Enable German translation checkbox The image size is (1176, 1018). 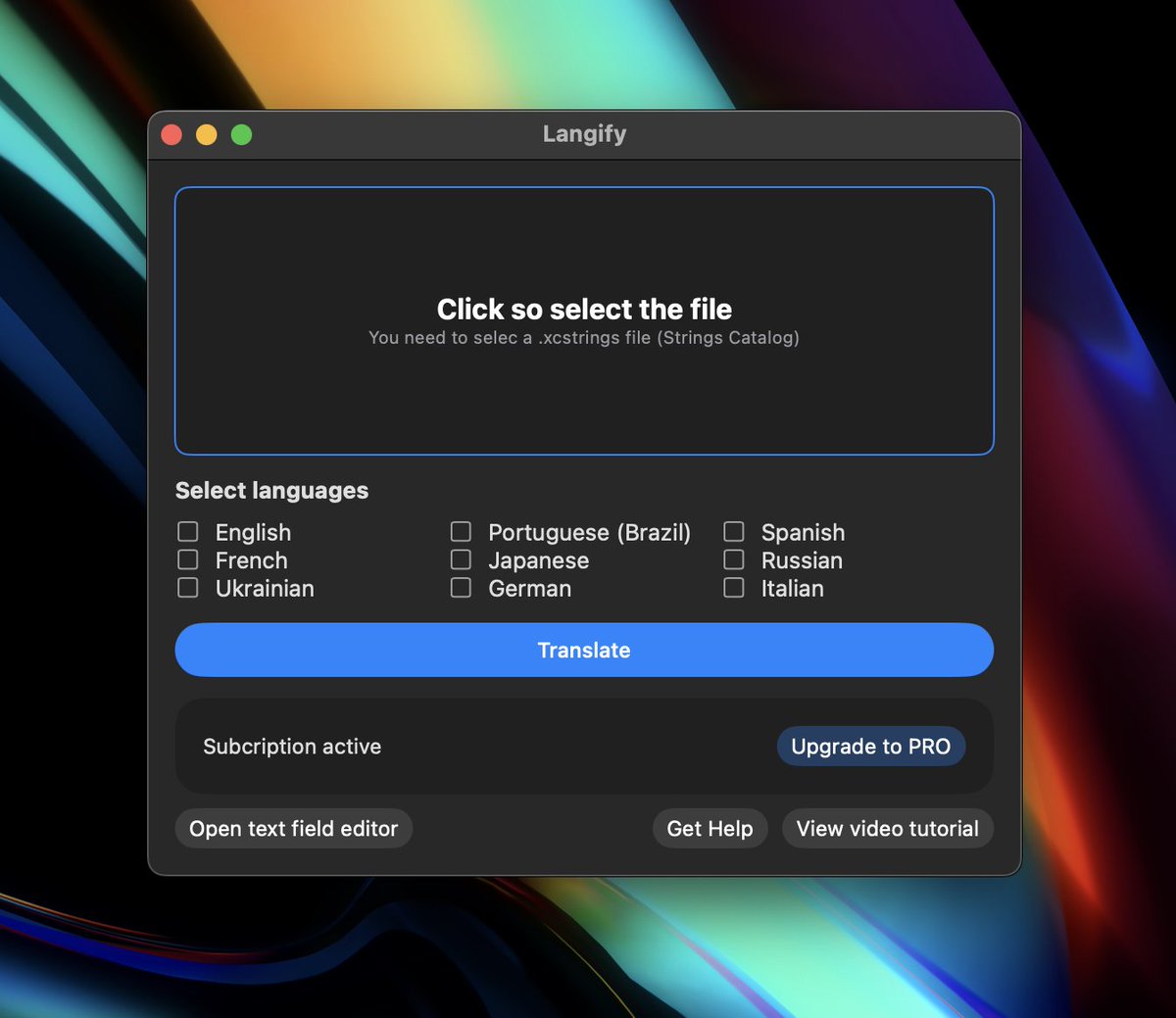pos(461,588)
